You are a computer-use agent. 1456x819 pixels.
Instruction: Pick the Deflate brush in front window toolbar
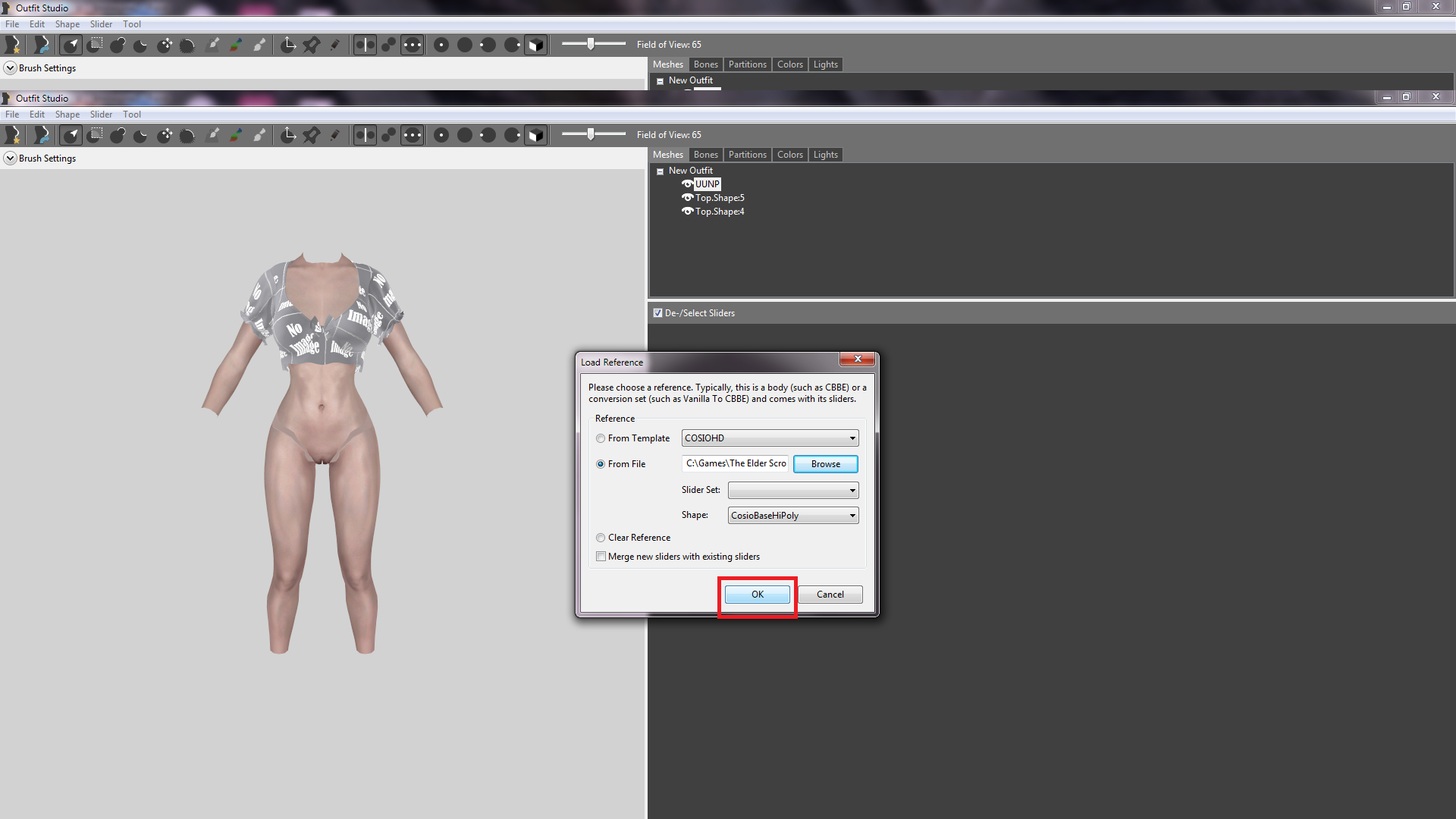click(141, 135)
